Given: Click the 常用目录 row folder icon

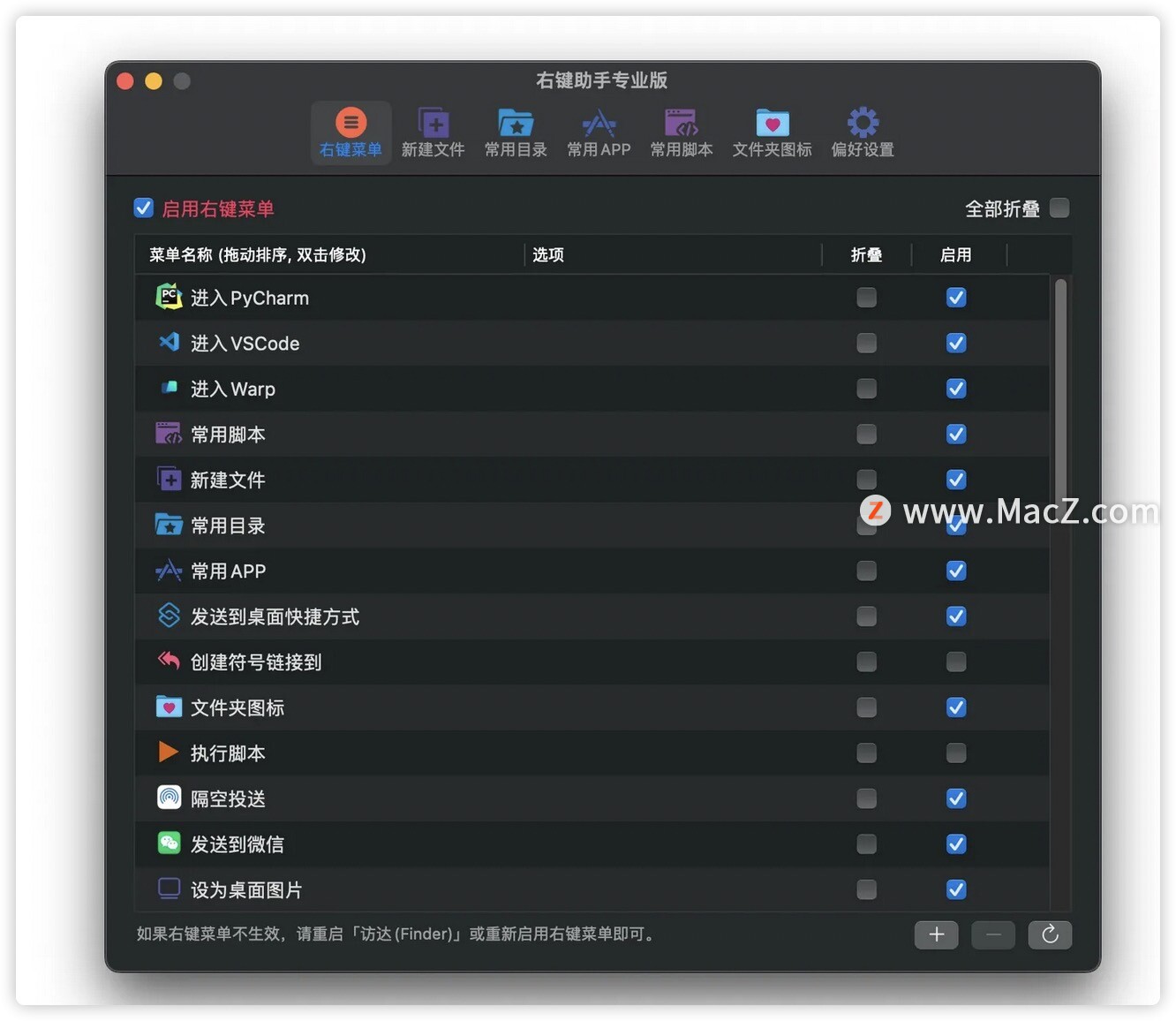Looking at the screenshot, I should [169, 525].
